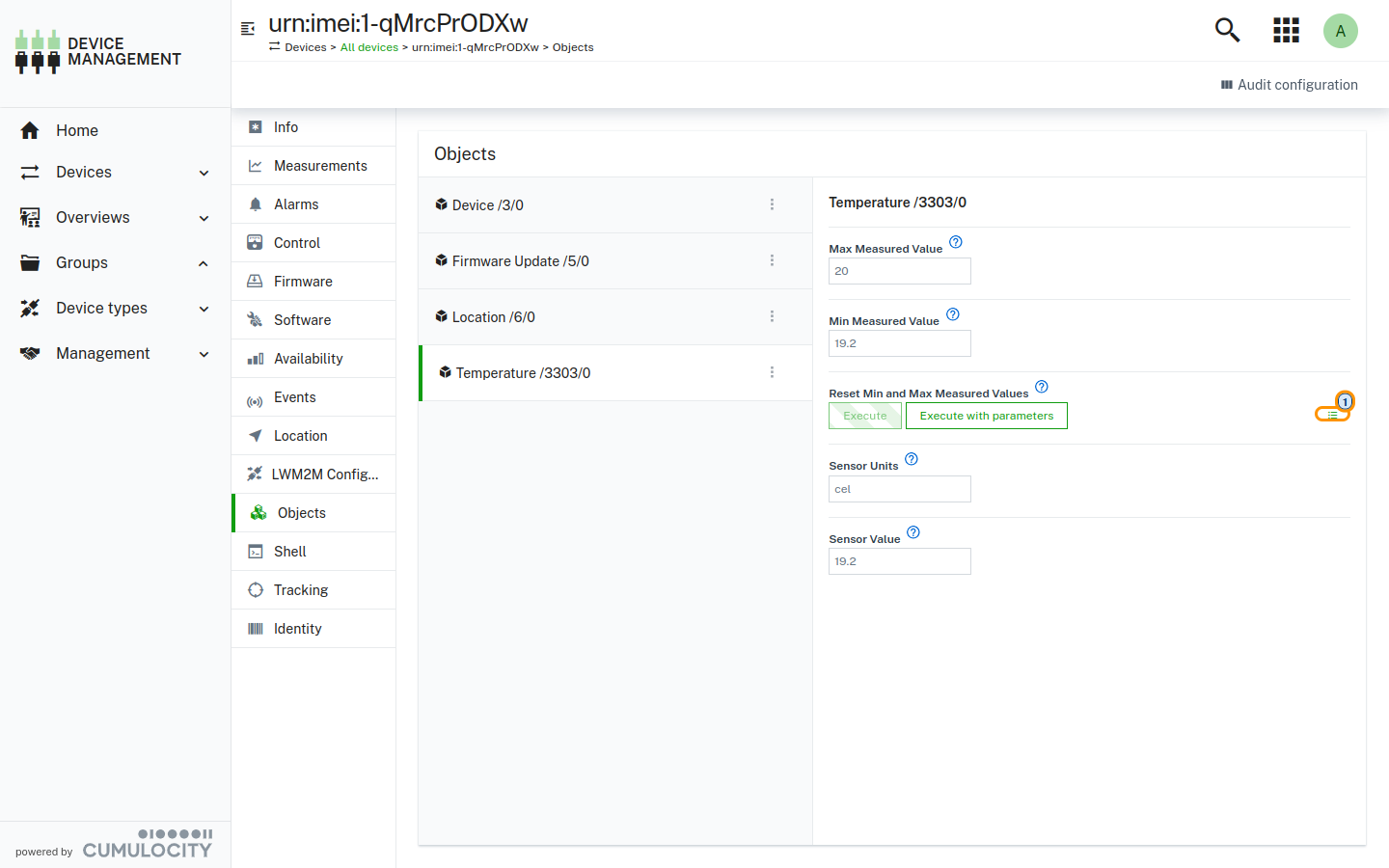The width and height of the screenshot is (1389, 868).
Task: Click the Sensor Value input field
Action: pyautogui.click(x=899, y=561)
